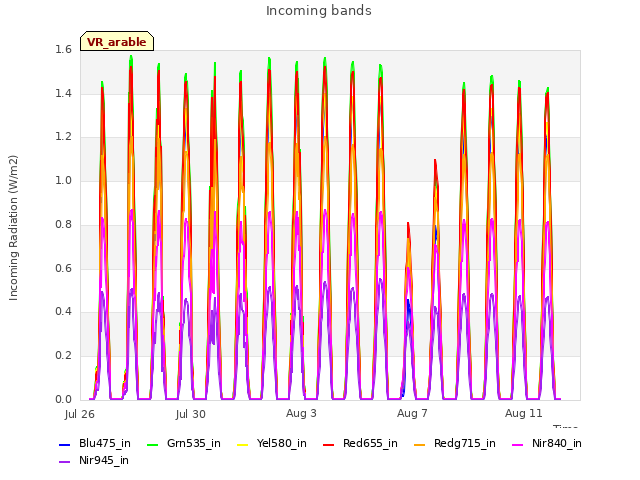Click the red Red655_in legend swatch

click(x=329, y=444)
